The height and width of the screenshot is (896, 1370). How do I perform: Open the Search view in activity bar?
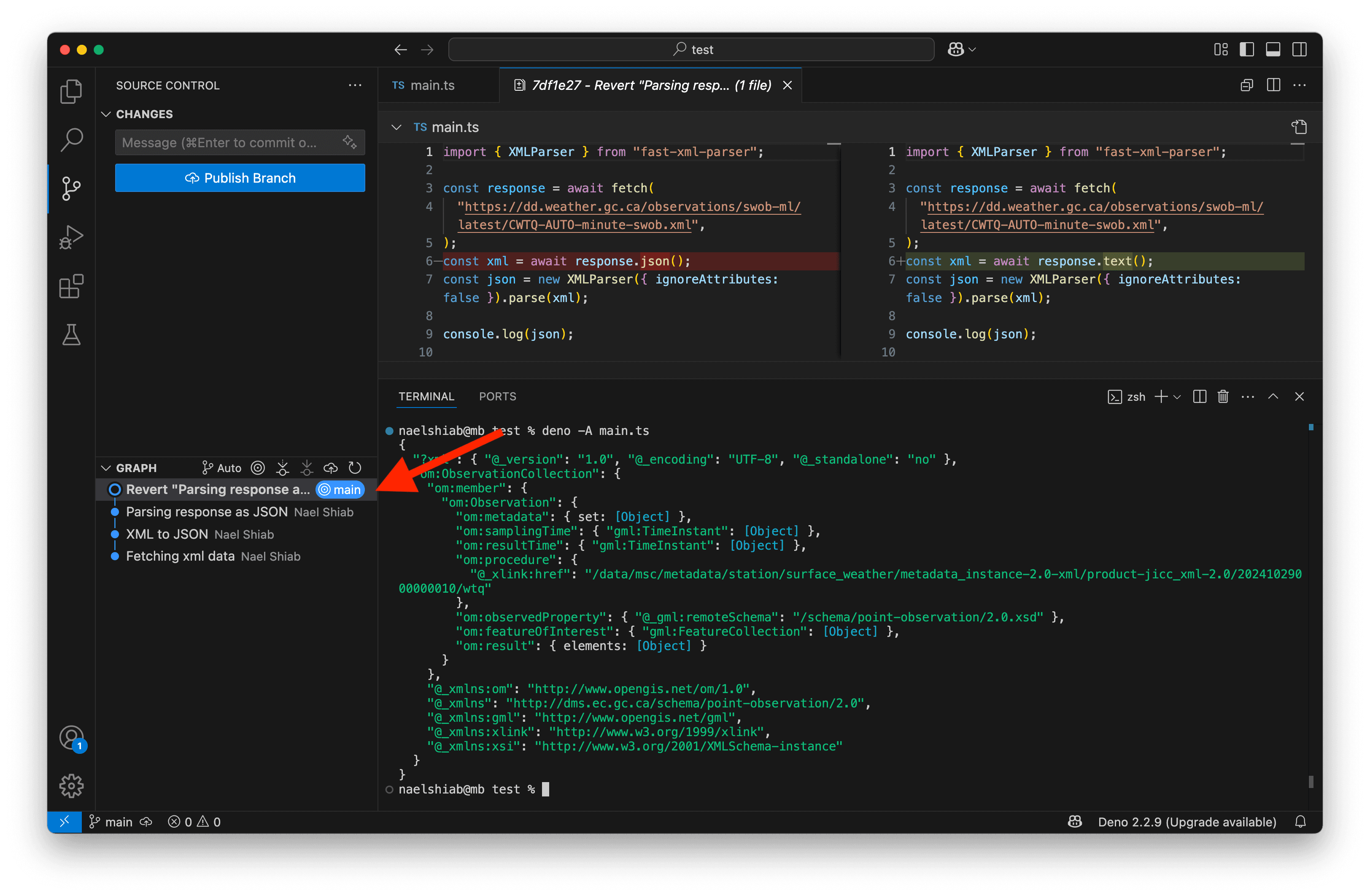coord(71,139)
